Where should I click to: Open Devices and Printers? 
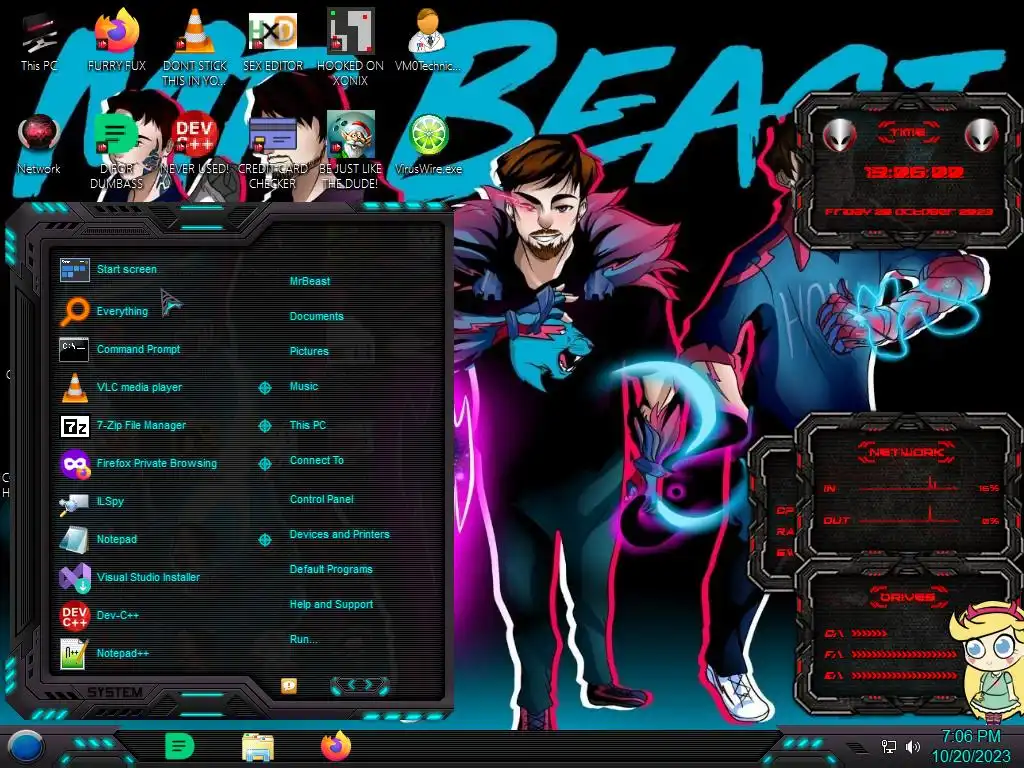340,534
